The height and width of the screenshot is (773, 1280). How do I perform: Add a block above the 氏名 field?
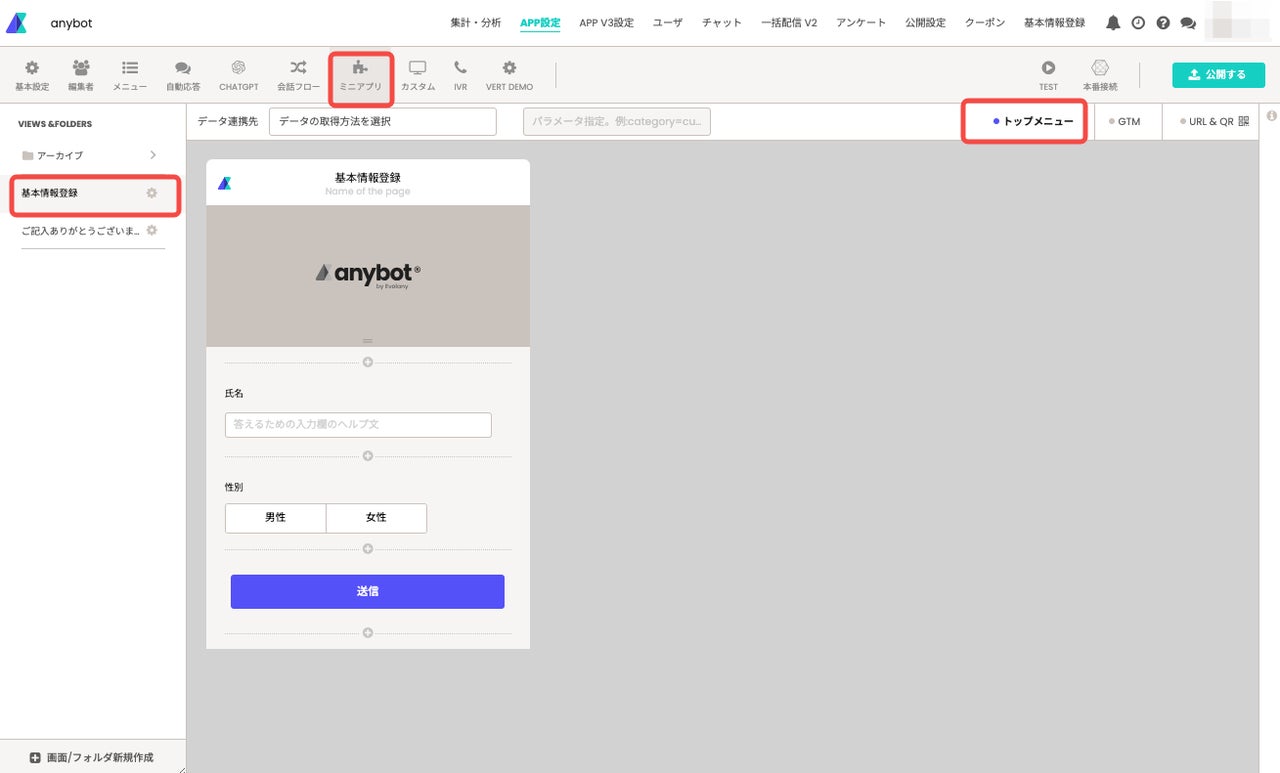pyautogui.click(x=368, y=362)
